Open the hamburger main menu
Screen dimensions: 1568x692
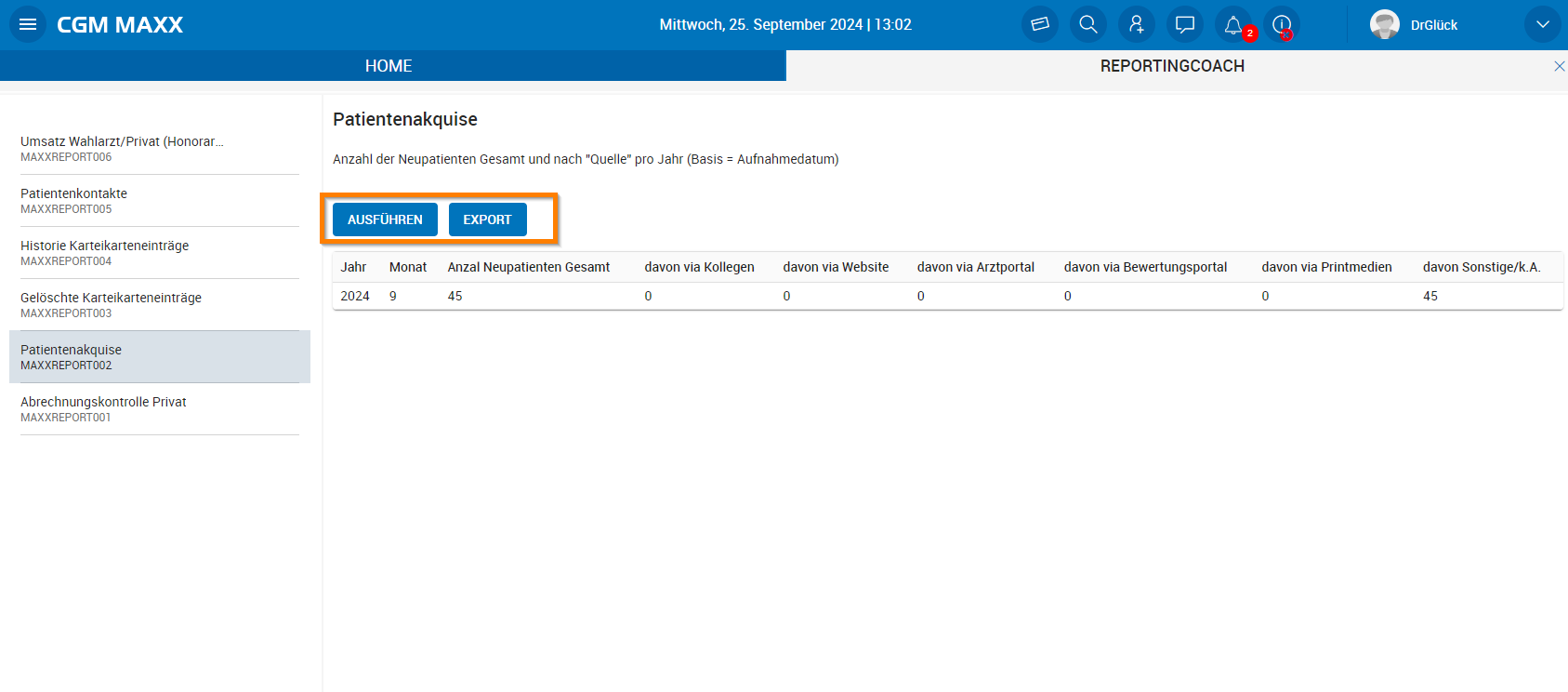[x=28, y=24]
